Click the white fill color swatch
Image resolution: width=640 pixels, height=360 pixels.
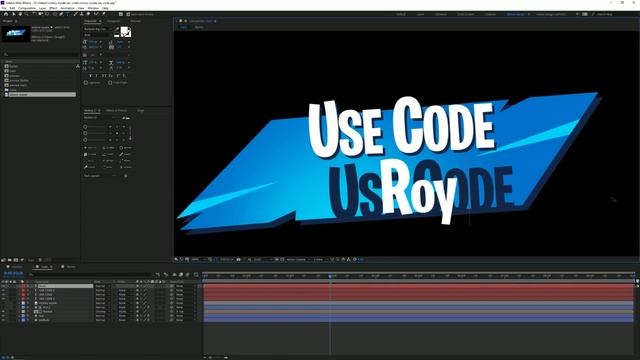124,30
